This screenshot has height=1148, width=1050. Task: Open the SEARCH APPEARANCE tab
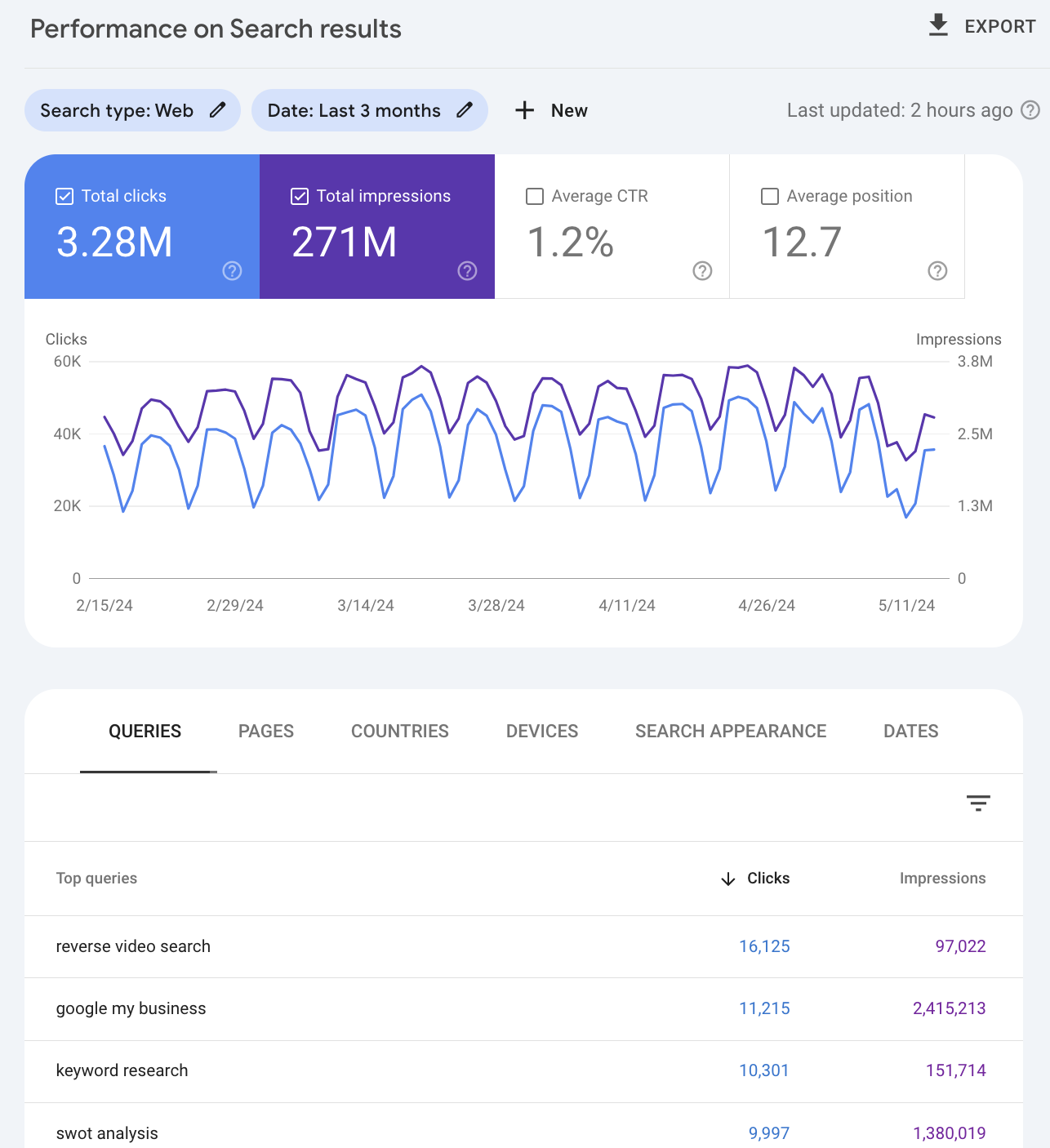730,731
